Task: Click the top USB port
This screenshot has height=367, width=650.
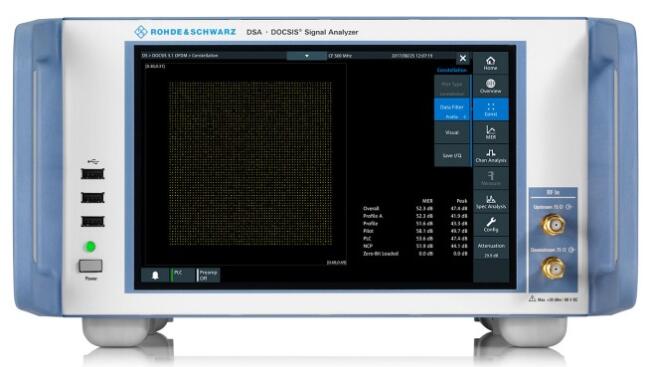Action: tap(92, 174)
